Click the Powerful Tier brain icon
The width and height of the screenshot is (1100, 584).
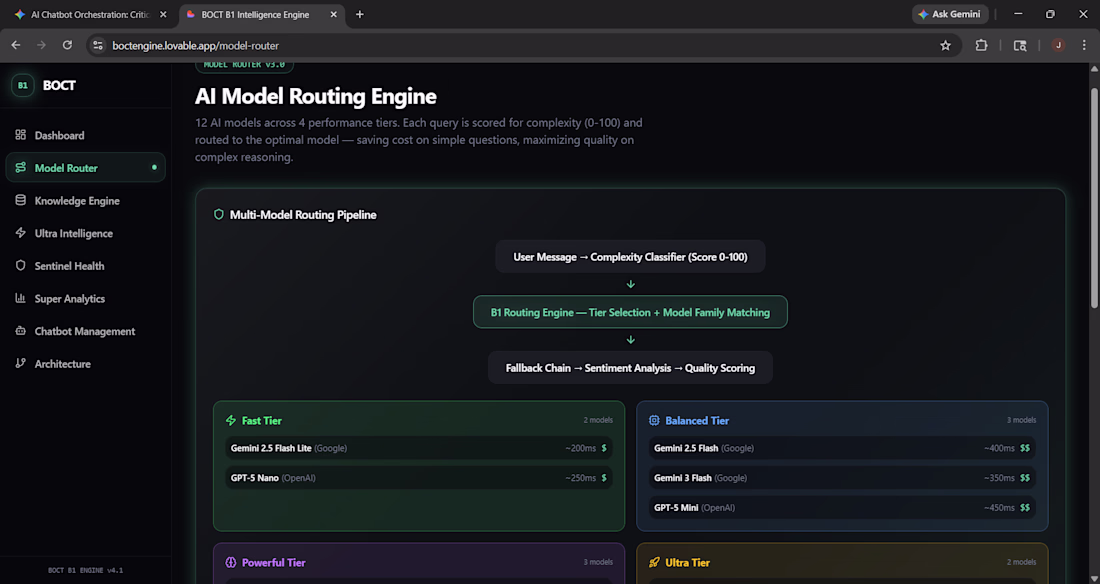(x=231, y=562)
